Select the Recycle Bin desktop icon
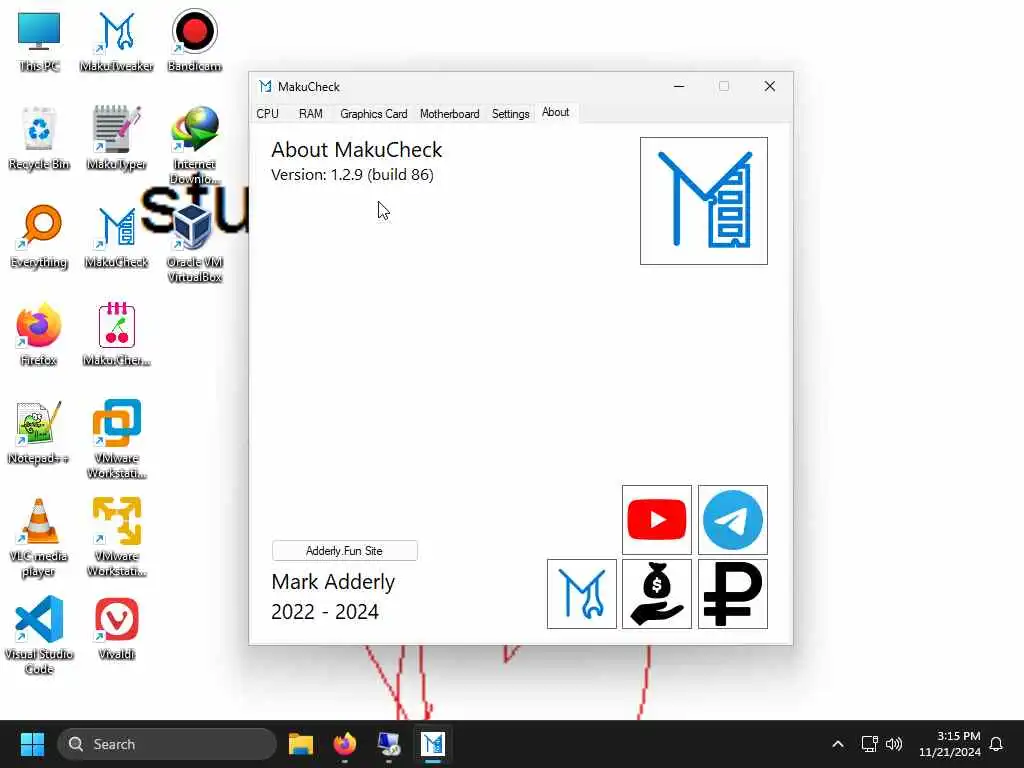The width and height of the screenshot is (1024, 768). (39, 138)
